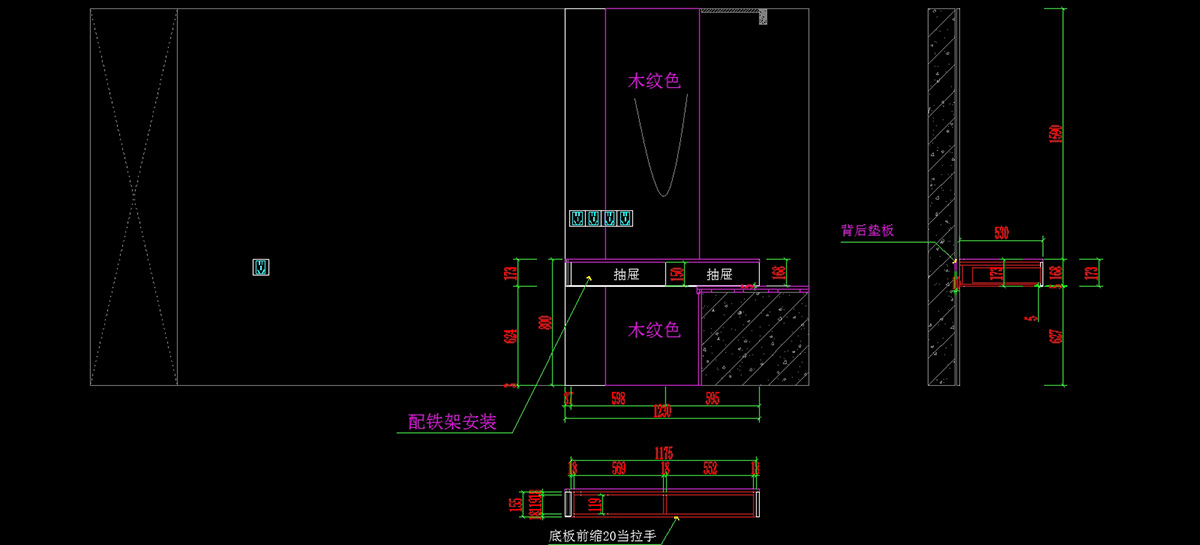The height and width of the screenshot is (545, 1200).
Task: Click the 背后垫板 annotation label
Action: 867,230
